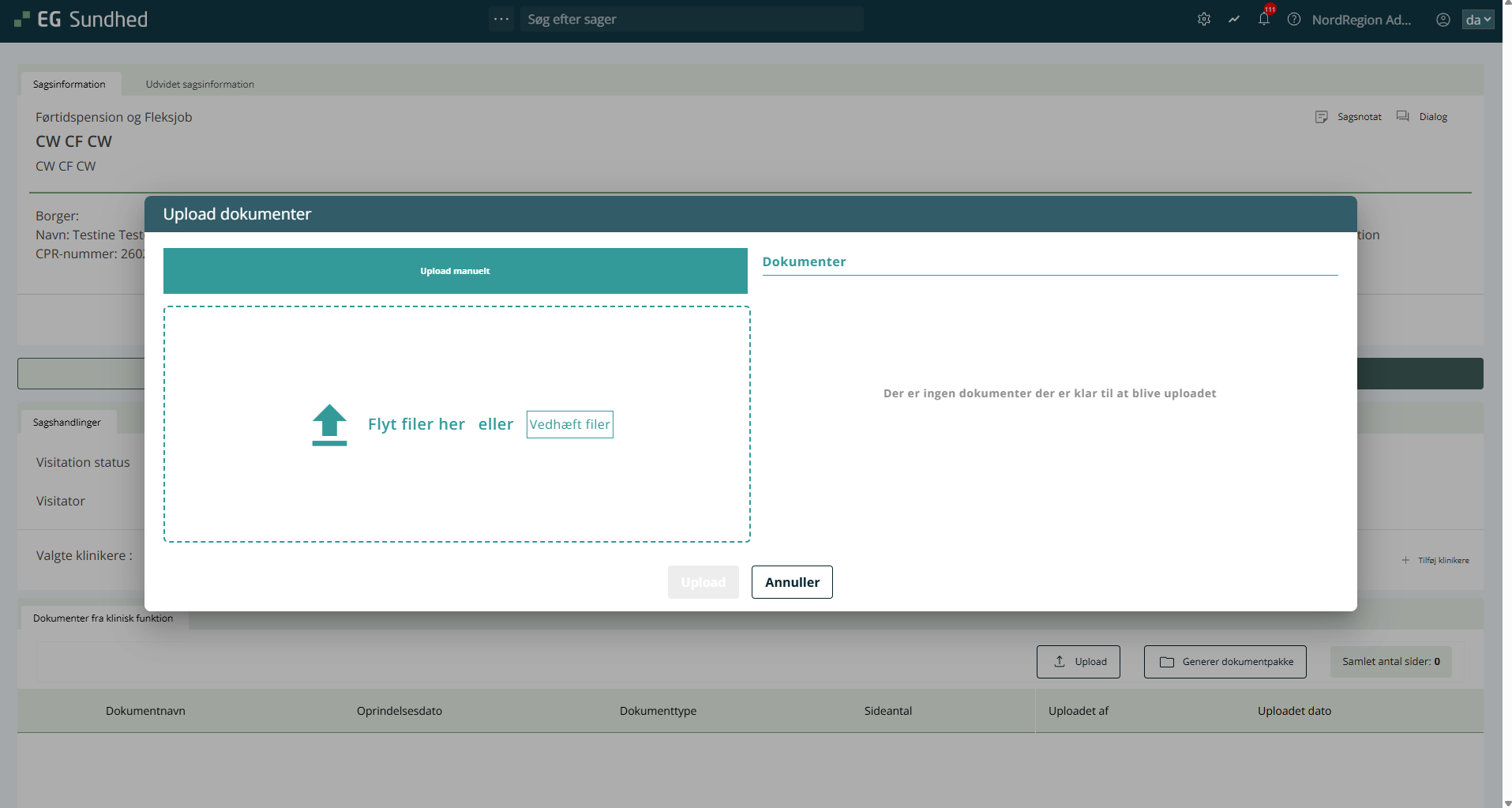Open settings gear icon in header

pos(1203,20)
